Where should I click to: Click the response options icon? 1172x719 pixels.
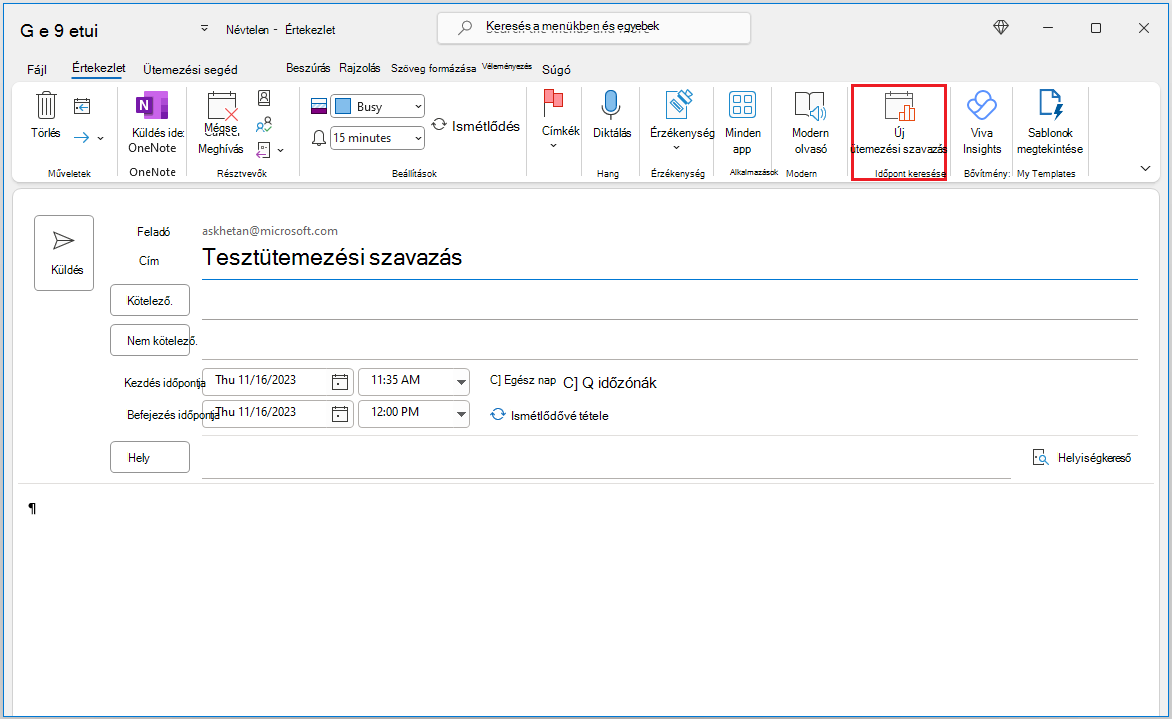(x=263, y=150)
